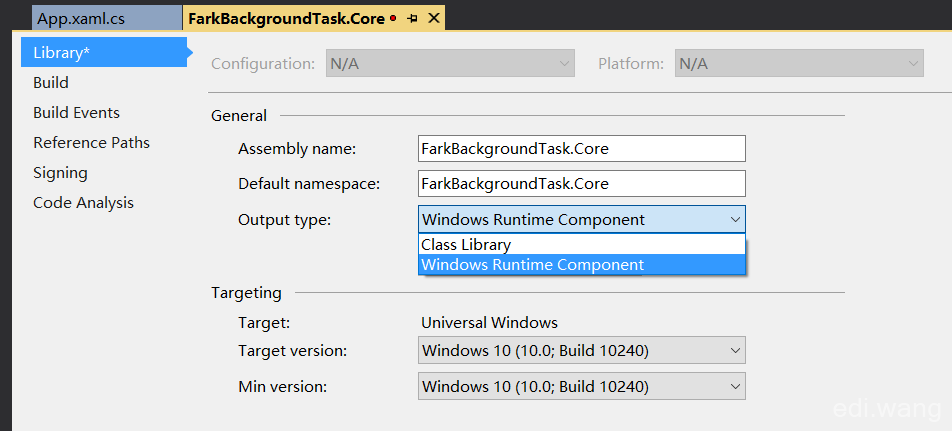Screen dimensions: 952x431
Task: Open the Reference Paths page
Action: [x=92, y=143]
